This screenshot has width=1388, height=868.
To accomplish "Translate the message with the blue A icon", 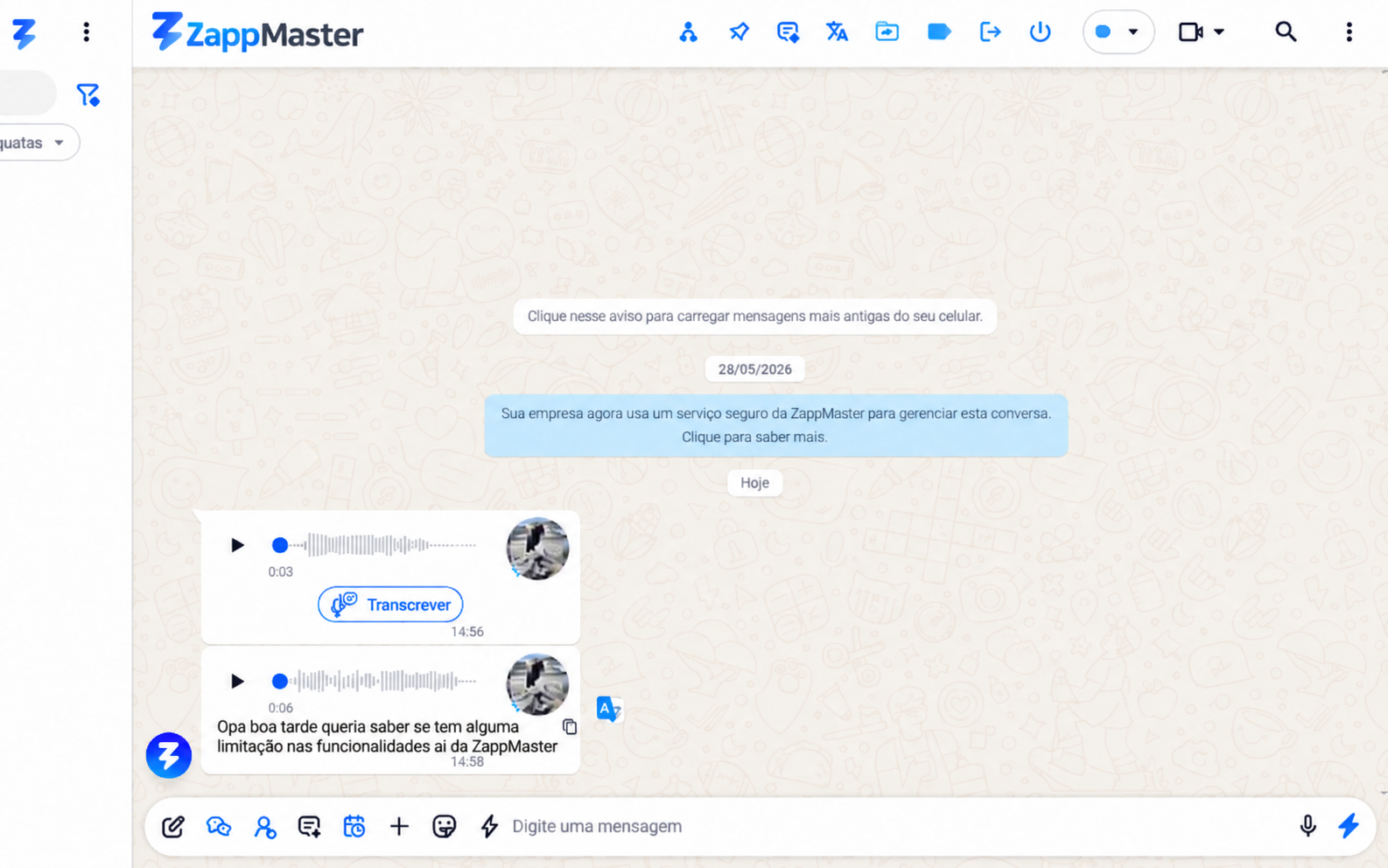I will pos(608,709).
